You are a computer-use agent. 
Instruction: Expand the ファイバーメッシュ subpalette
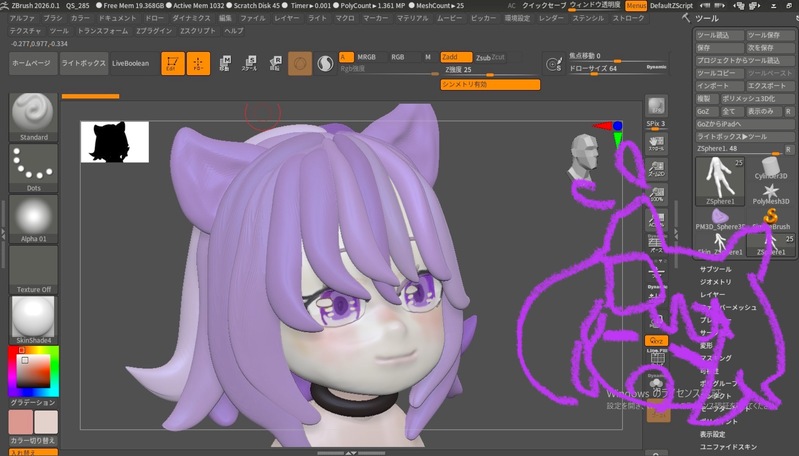point(728,307)
